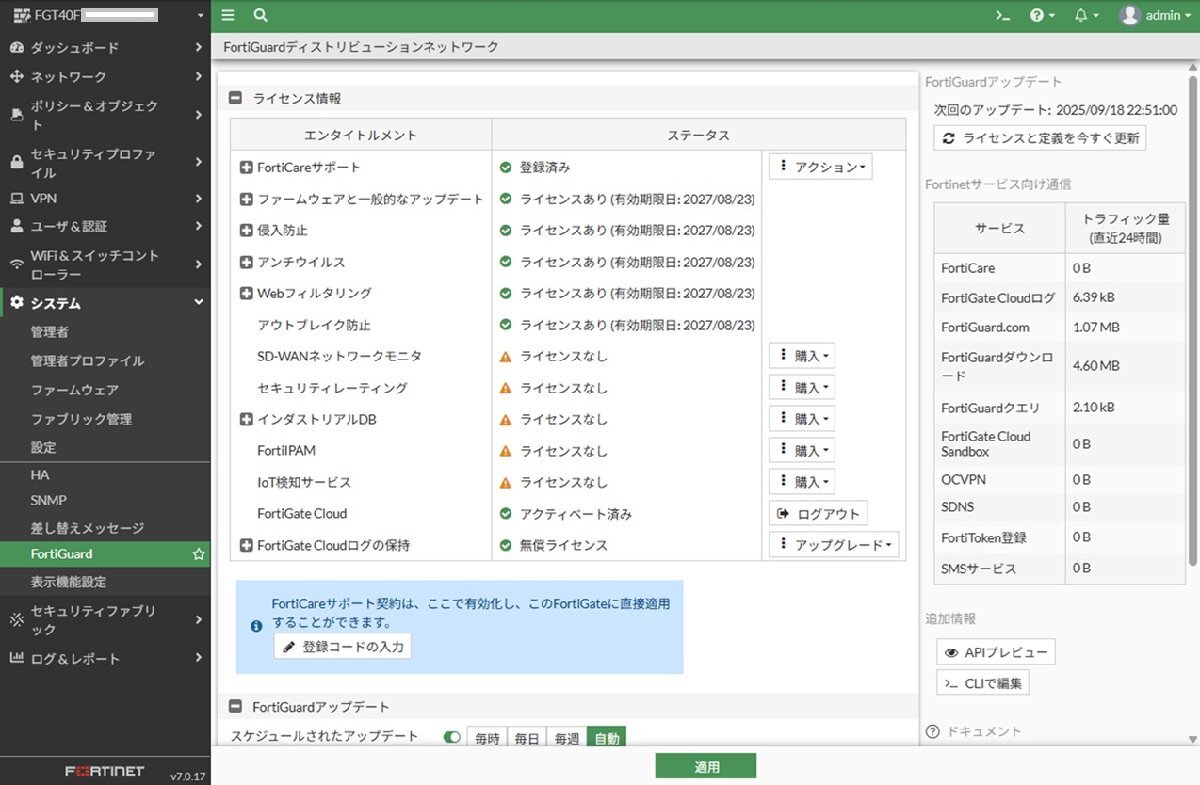1200x785 pixels.
Task: Open the notifications bell icon
Action: 1085,15
